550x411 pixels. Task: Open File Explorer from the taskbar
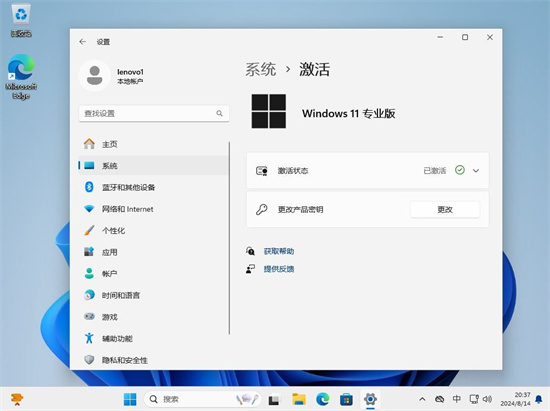coord(299,399)
